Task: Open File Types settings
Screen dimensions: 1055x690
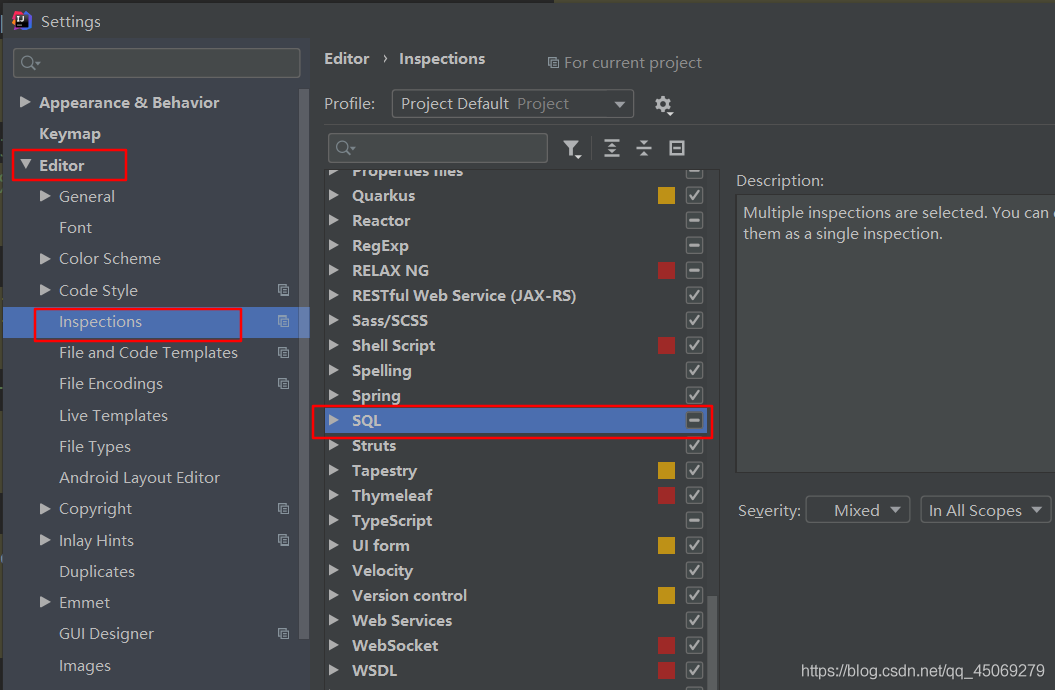Action: (95, 447)
